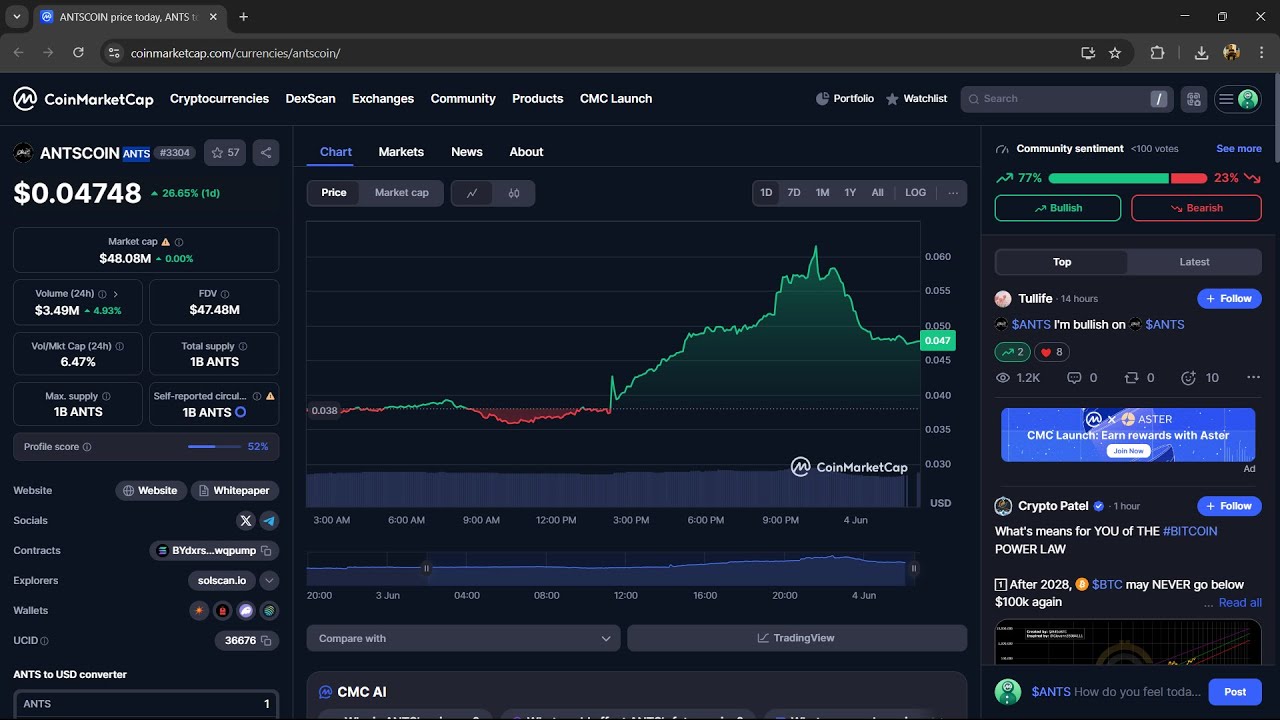Select the 7D time range

(794, 193)
